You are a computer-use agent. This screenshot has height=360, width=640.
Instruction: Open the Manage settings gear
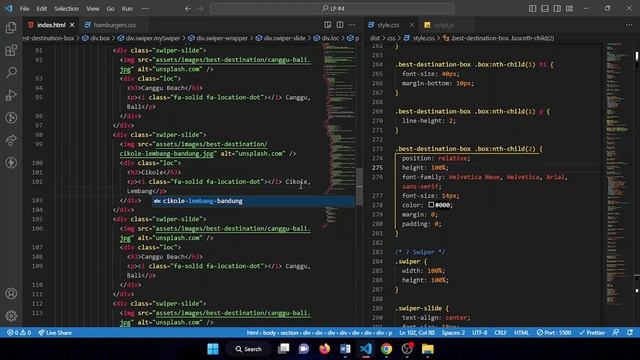[11, 316]
